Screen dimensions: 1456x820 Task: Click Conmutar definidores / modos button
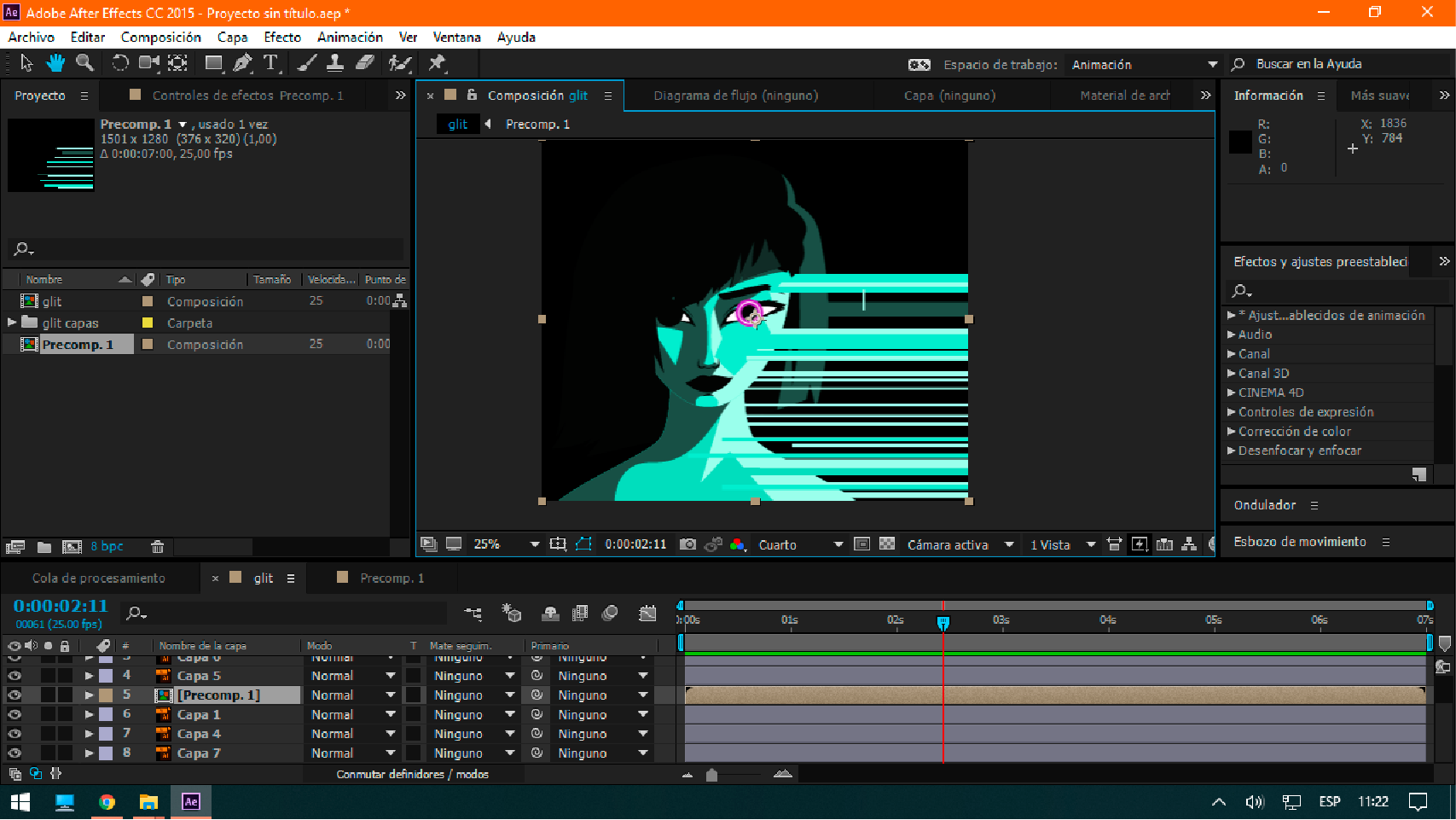413,775
